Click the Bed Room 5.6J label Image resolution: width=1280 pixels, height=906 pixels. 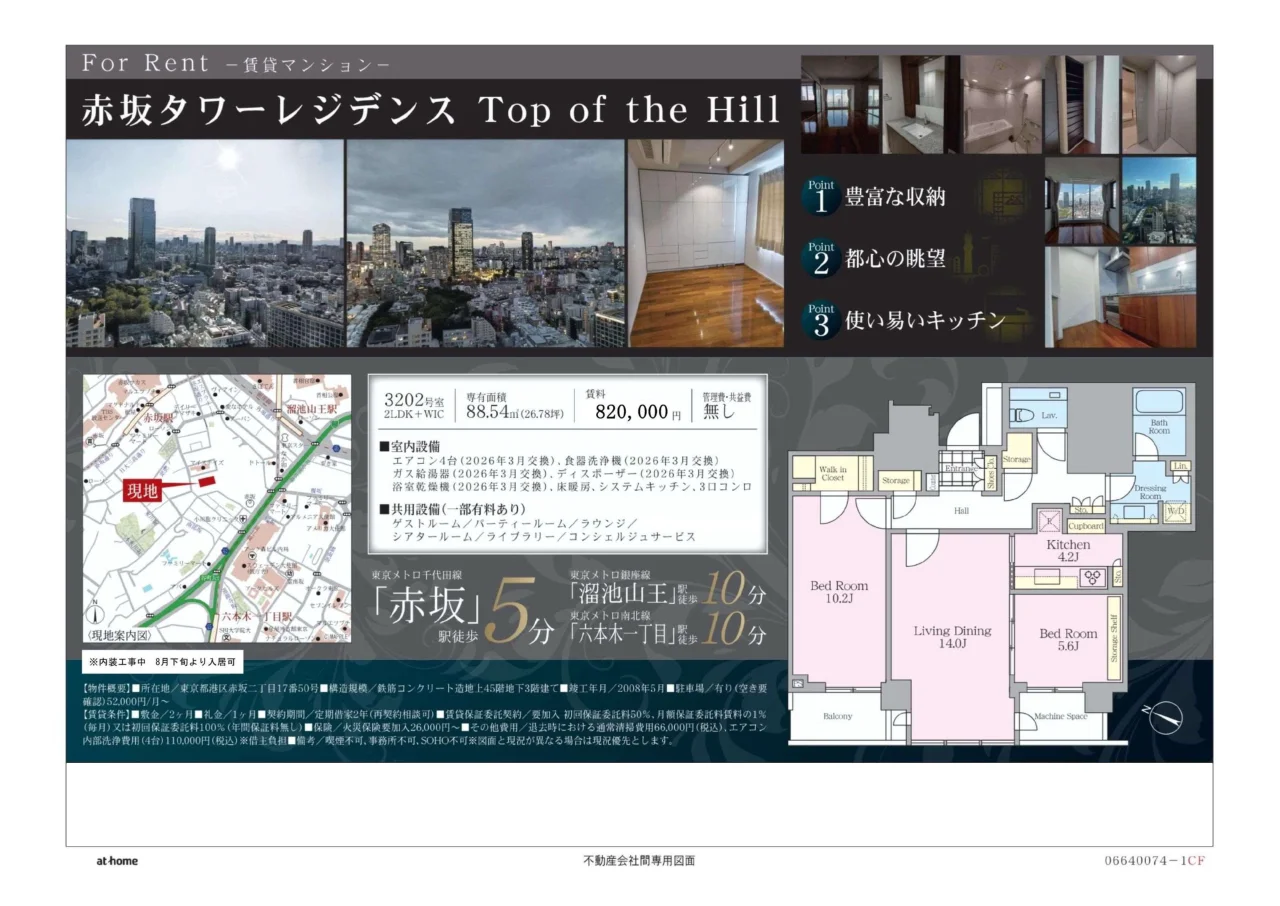1067,639
